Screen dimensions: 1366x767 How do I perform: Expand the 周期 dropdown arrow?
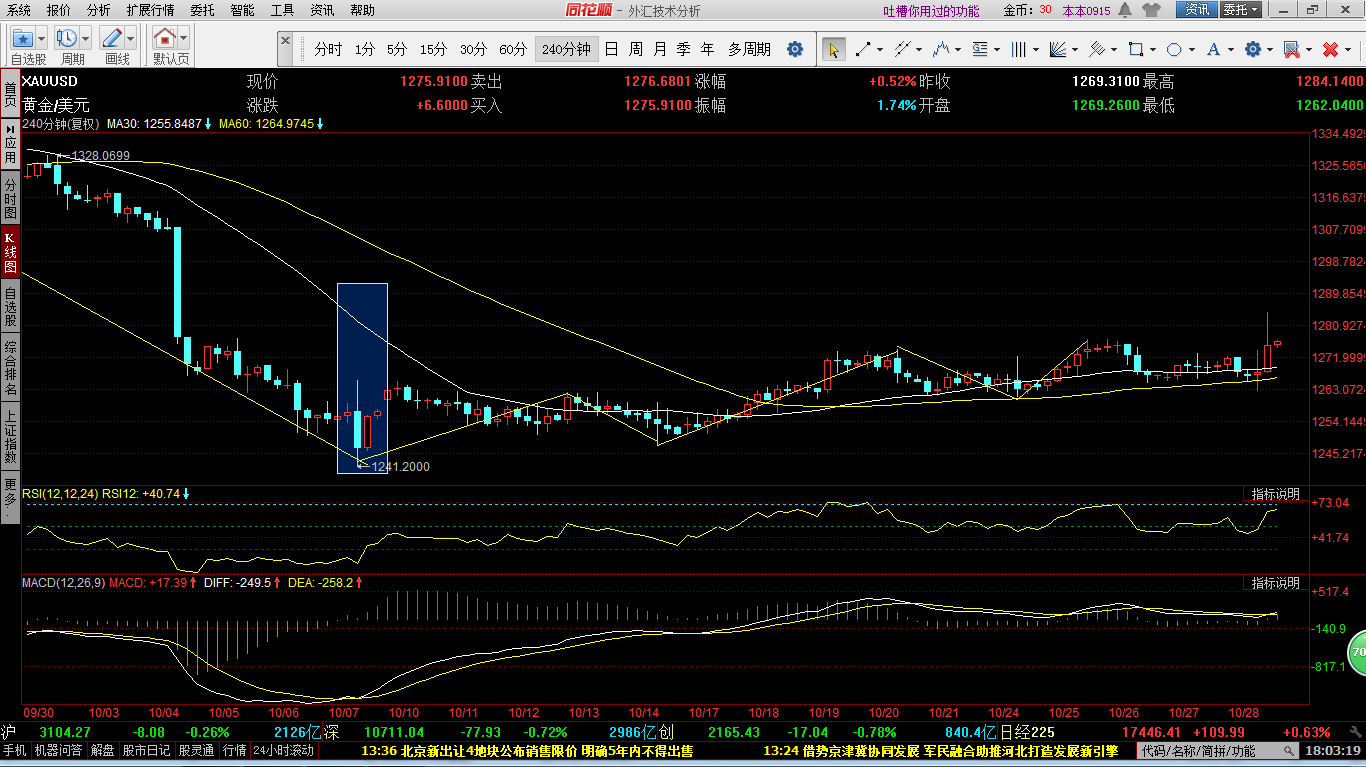pyautogui.click(x=85, y=39)
